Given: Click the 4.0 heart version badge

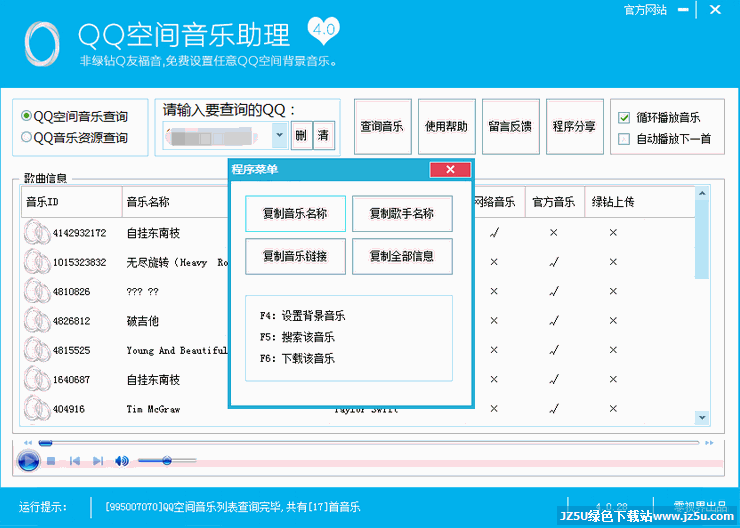Looking at the screenshot, I should click(324, 30).
